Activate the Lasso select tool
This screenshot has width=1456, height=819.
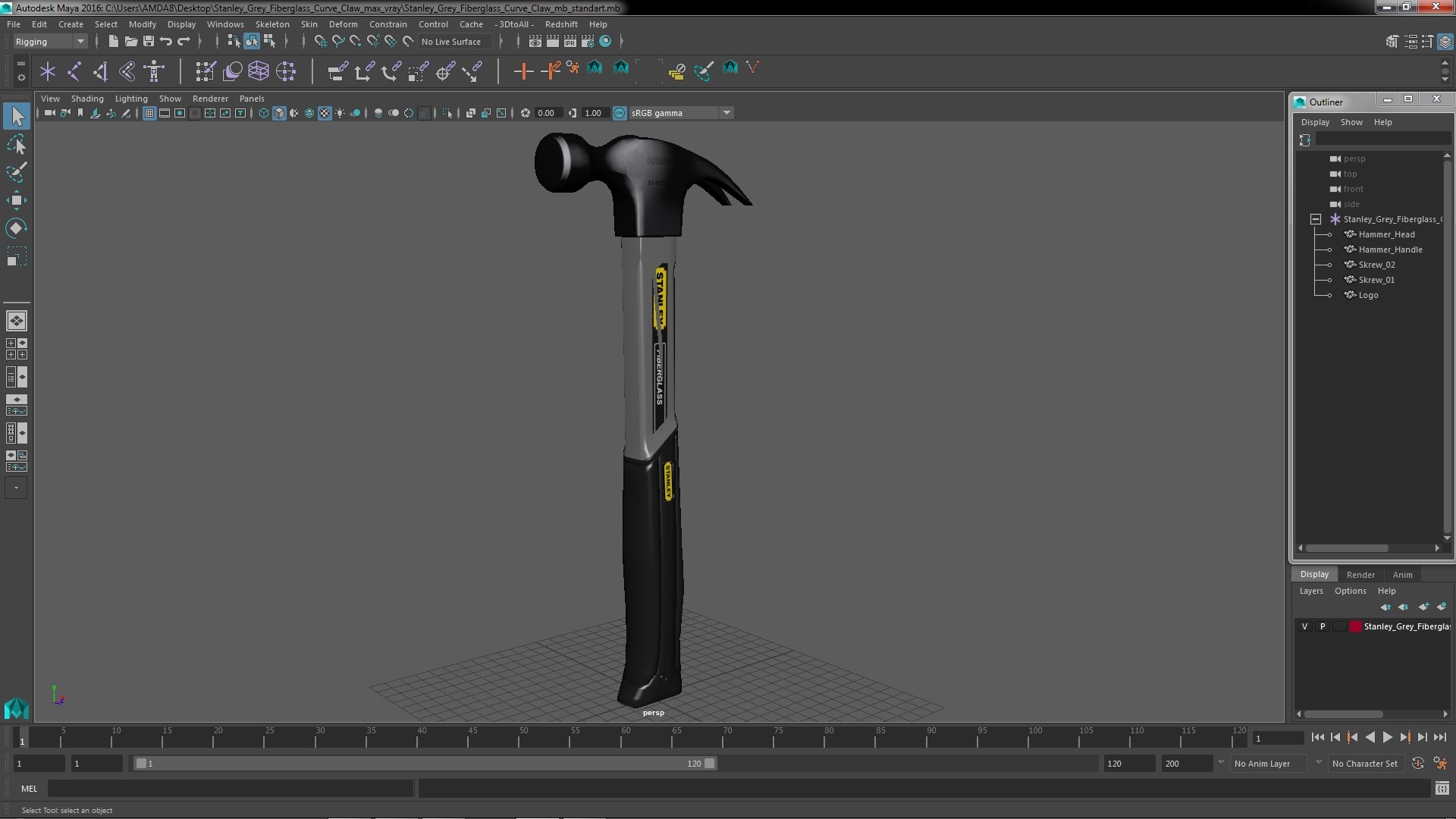tap(17, 144)
